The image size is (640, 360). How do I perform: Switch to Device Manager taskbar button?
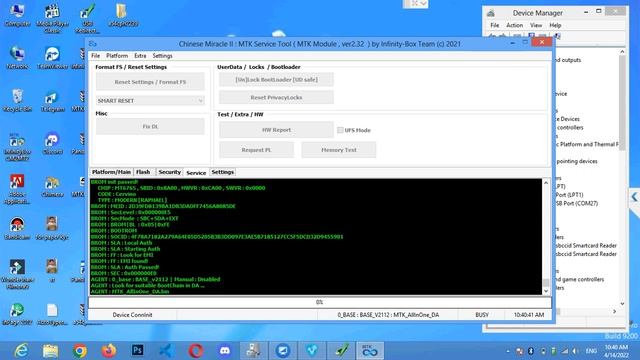(x=253, y=351)
